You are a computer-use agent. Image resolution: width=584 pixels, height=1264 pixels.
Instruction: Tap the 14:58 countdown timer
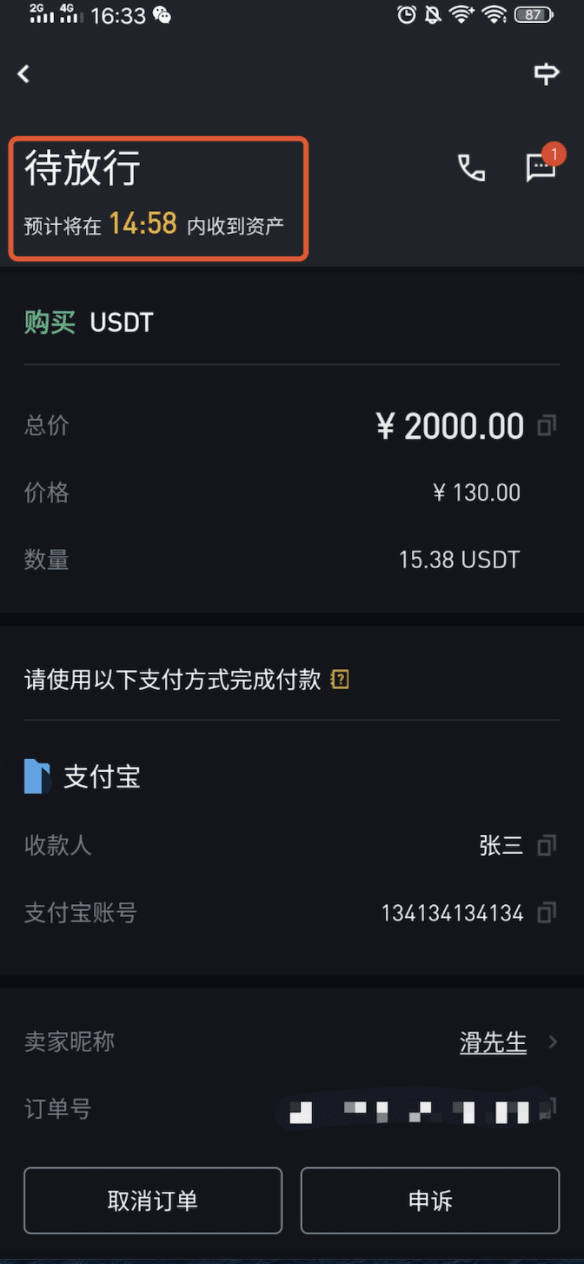(x=143, y=223)
